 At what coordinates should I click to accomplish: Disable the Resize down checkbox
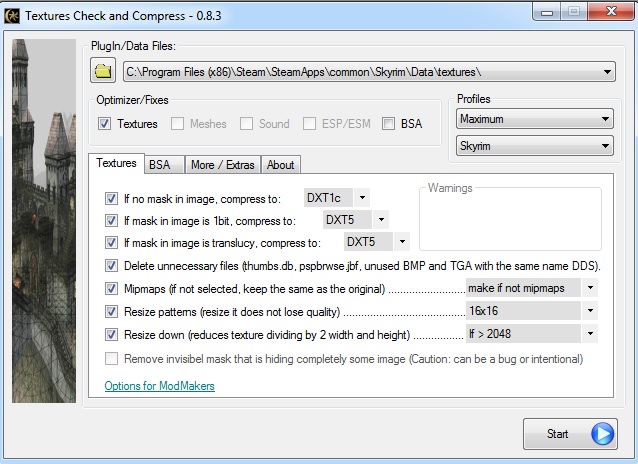(x=111, y=334)
